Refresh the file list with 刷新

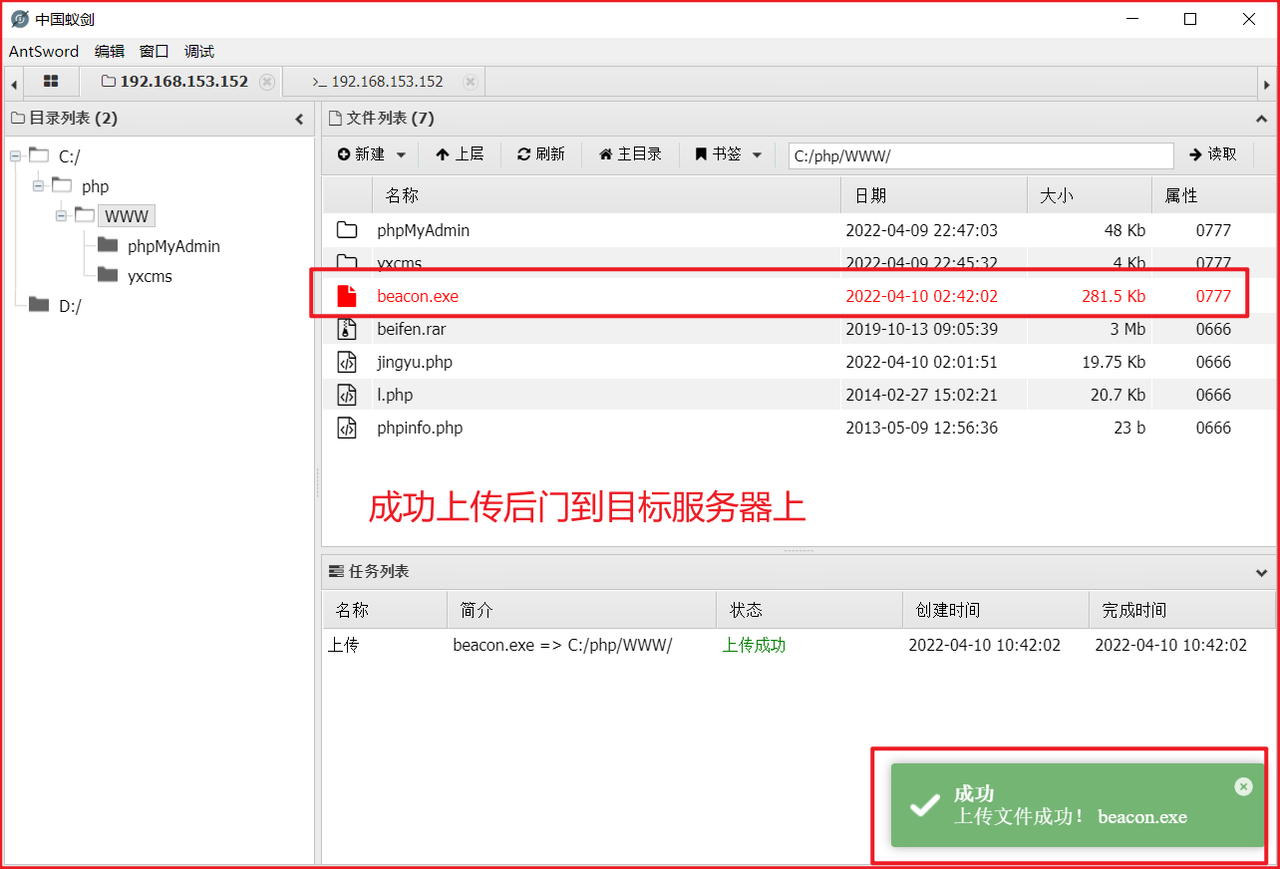pos(541,154)
